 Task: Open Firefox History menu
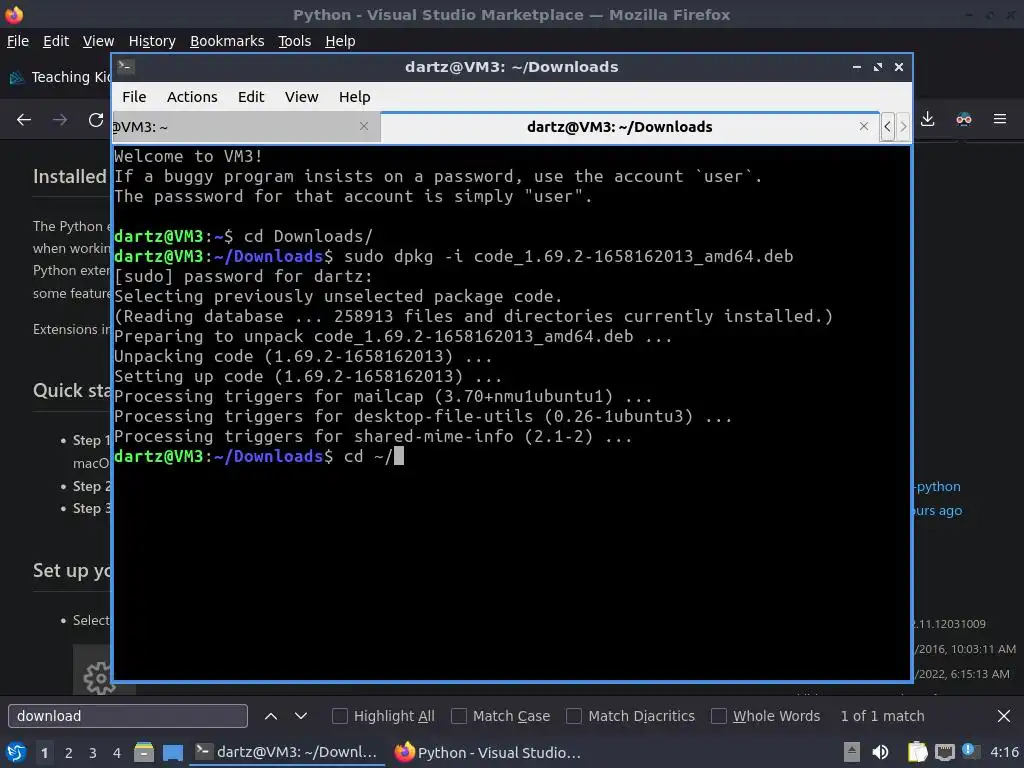pyautogui.click(x=152, y=41)
